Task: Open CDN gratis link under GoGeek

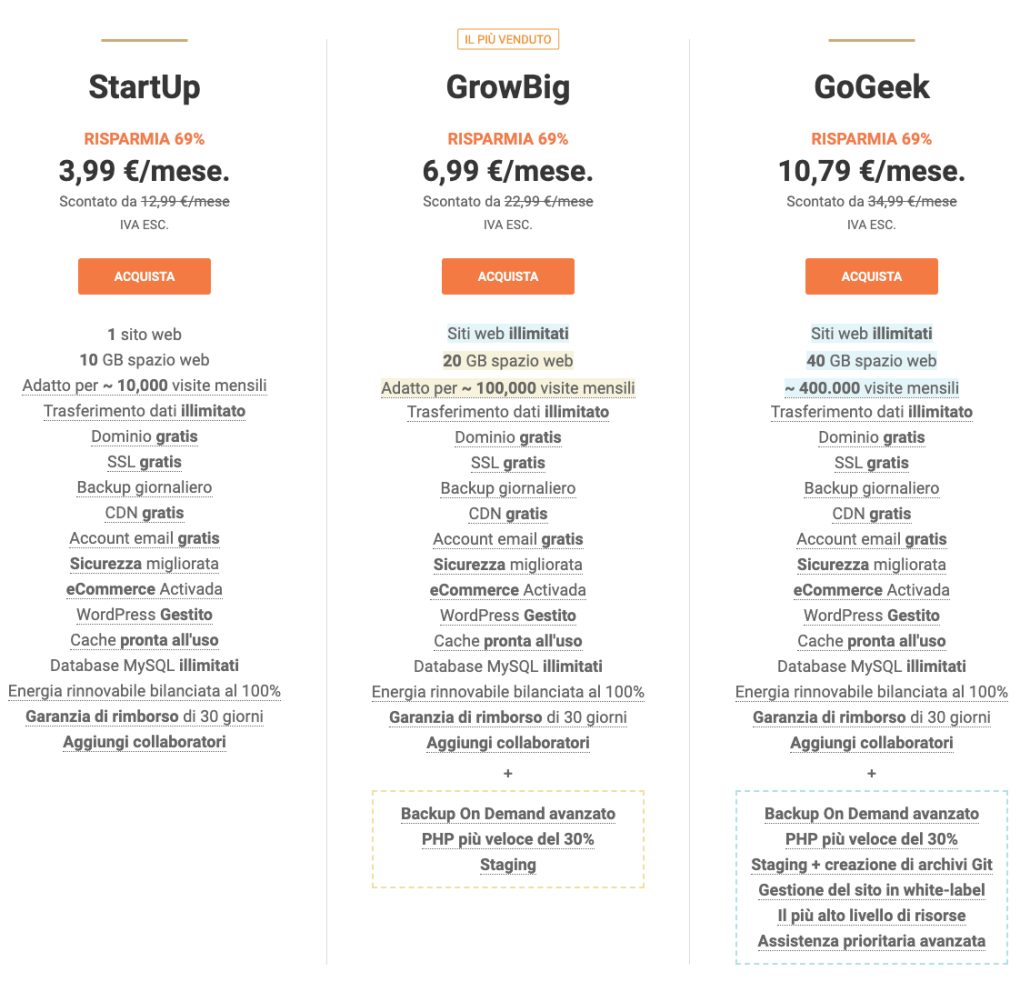Action: pyautogui.click(x=871, y=513)
